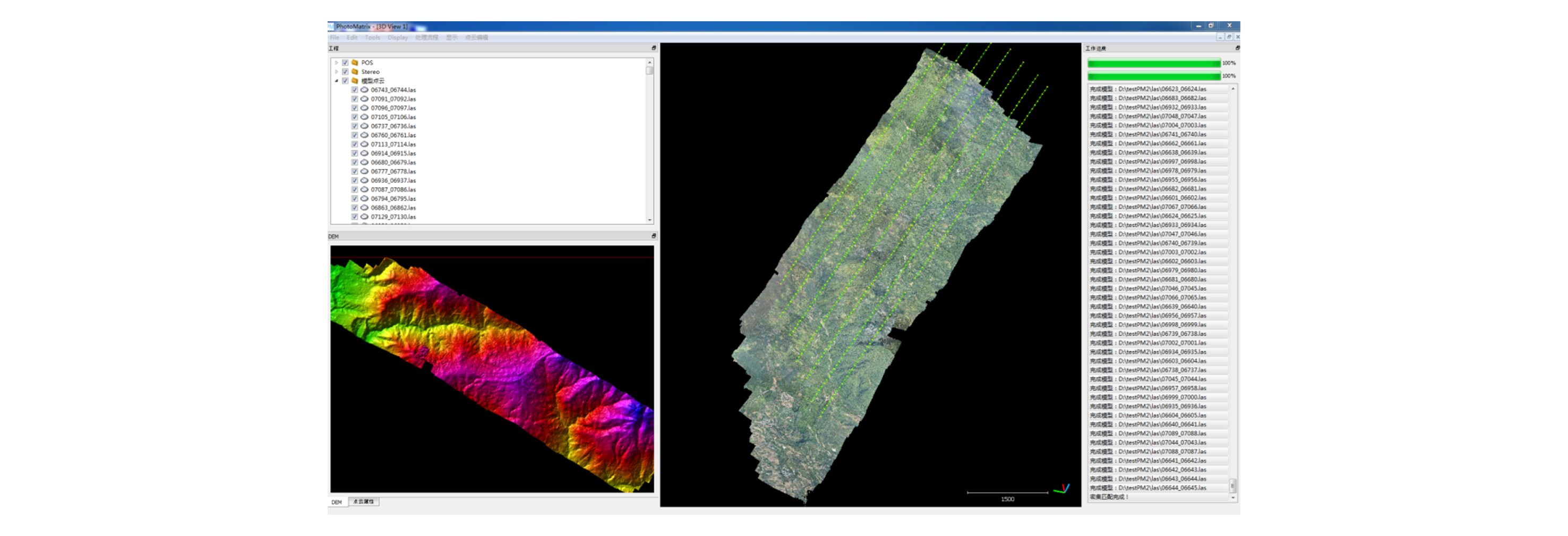1568x536 pixels.
Task: Uncheck the Stereo folder checkbox
Action: click(x=345, y=71)
